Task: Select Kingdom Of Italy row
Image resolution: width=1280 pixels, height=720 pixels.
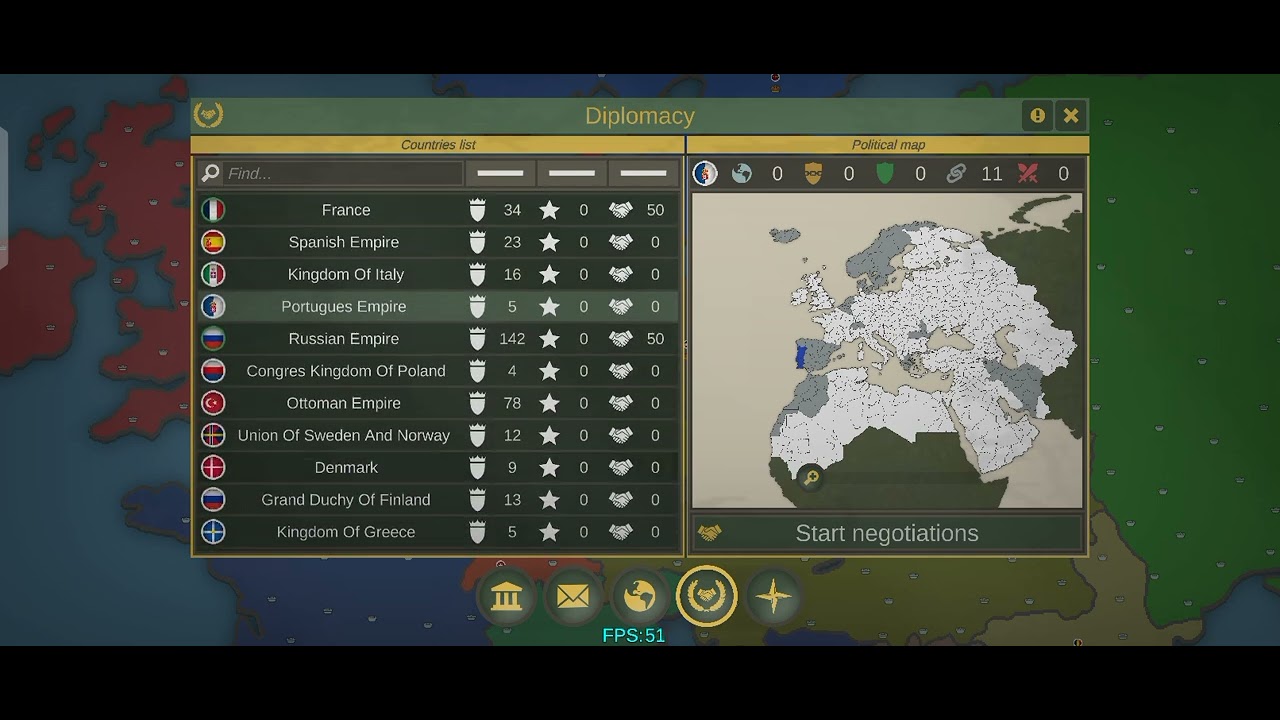Action: tap(438, 274)
